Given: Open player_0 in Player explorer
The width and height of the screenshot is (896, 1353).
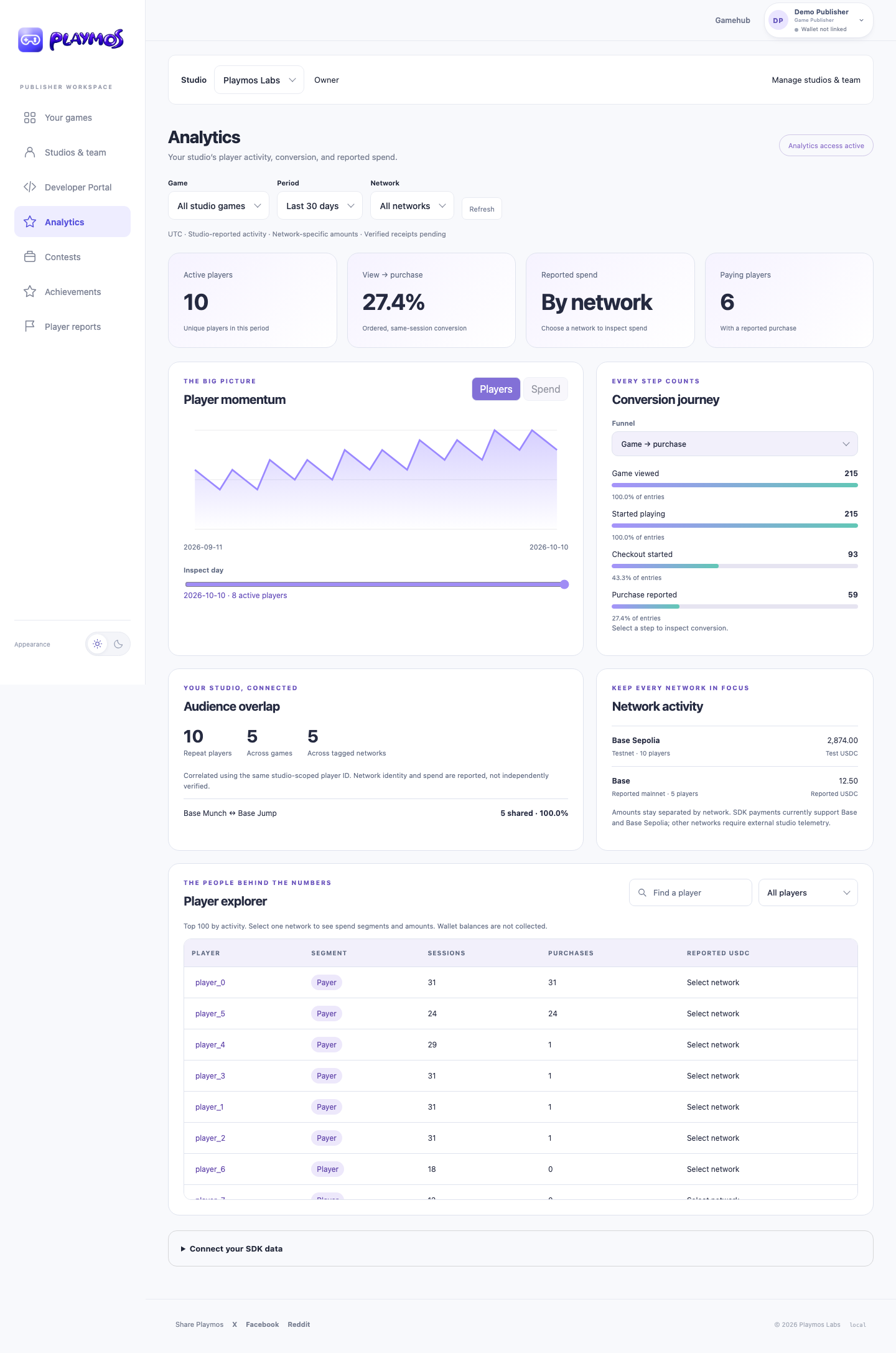Looking at the screenshot, I should click(x=210, y=983).
